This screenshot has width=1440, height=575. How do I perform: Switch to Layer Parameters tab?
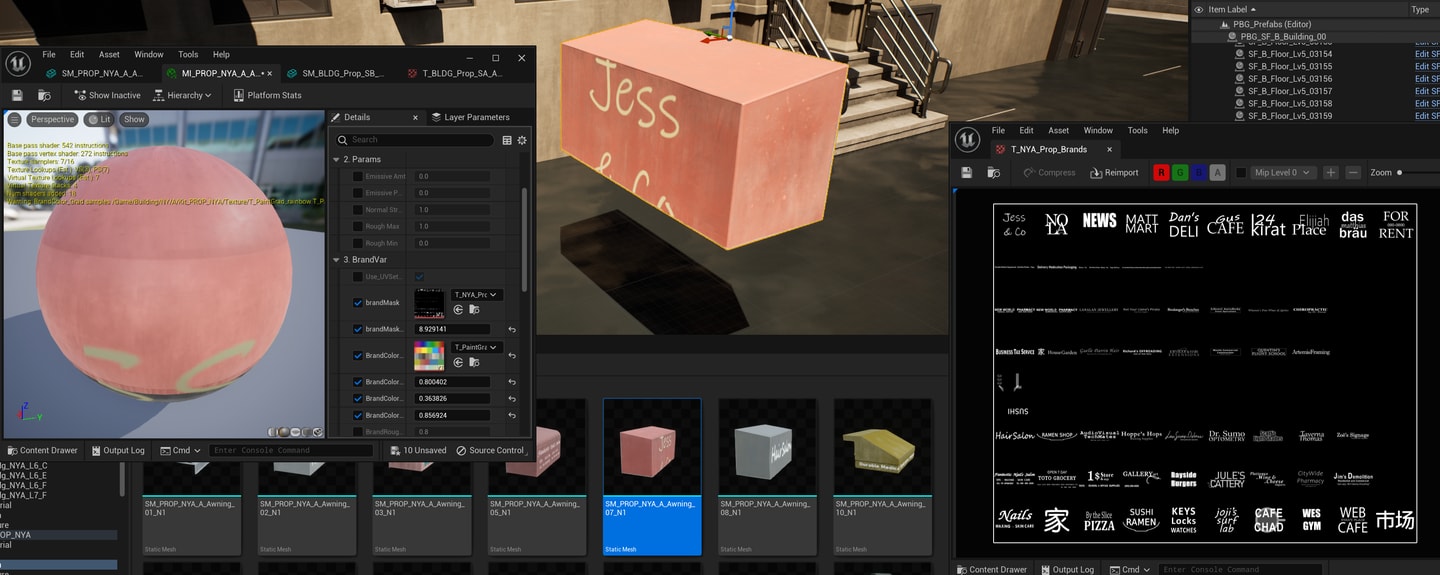click(x=470, y=117)
